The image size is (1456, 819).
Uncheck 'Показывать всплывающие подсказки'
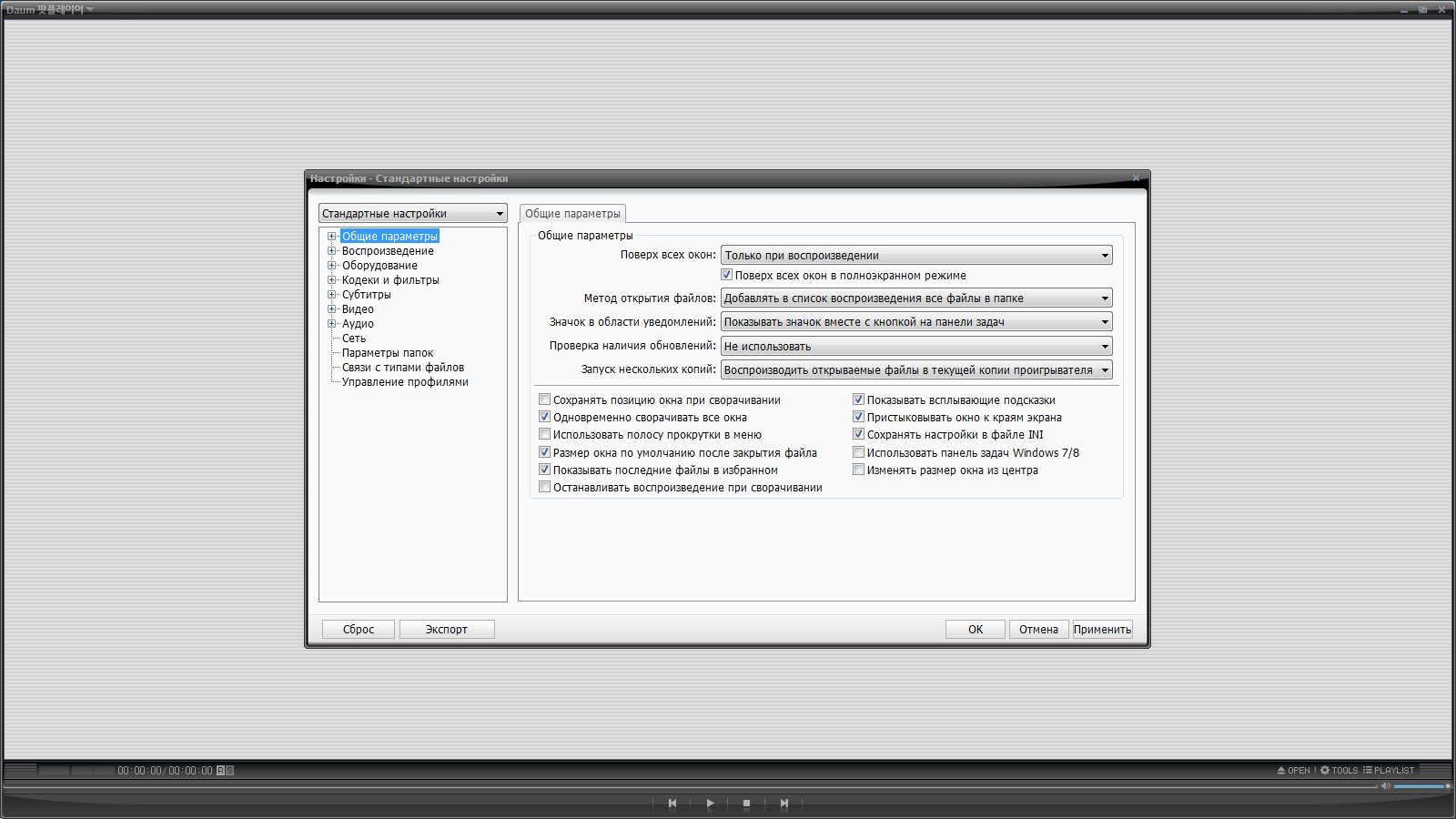click(858, 399)
